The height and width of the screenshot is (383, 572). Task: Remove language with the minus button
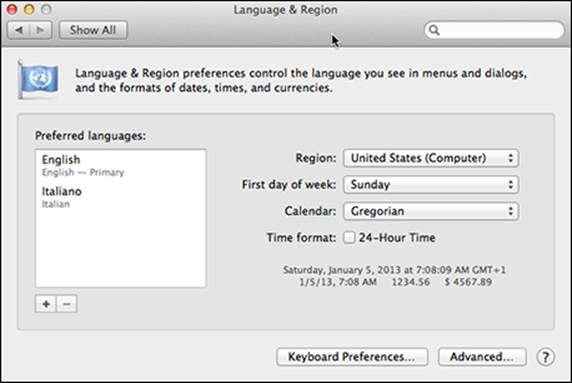click(x=67, y=304)
